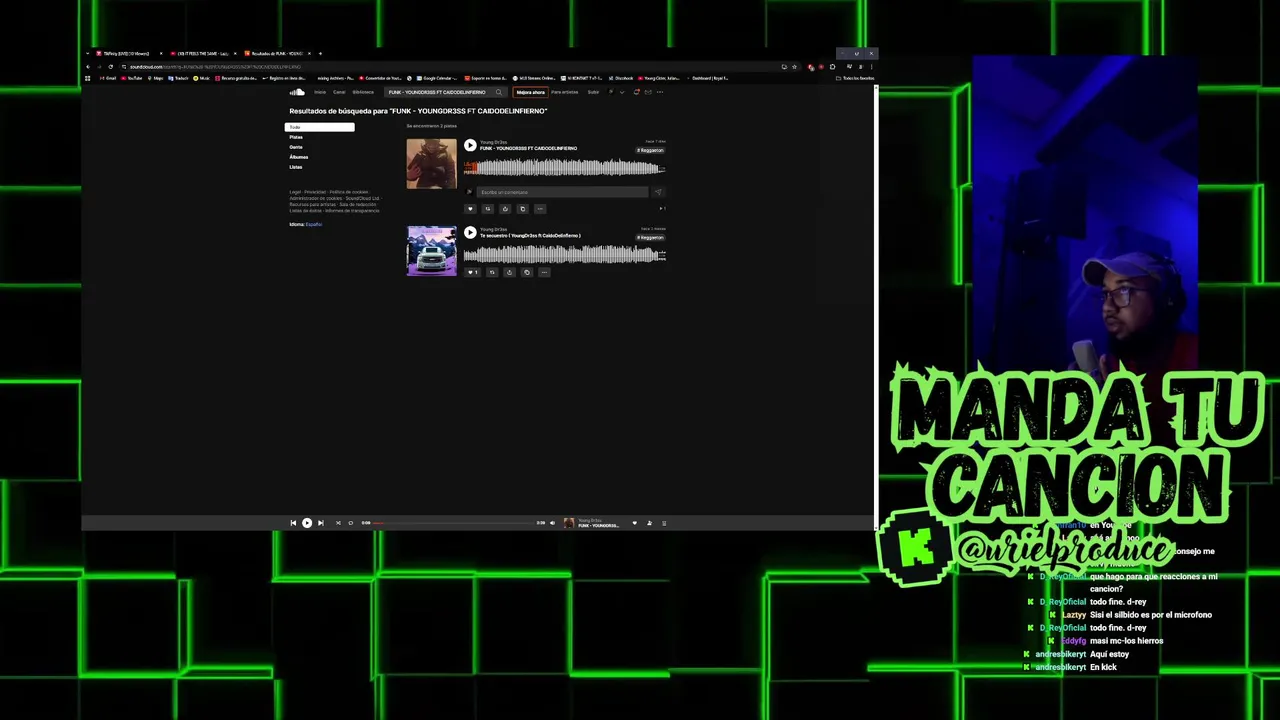
Task: Skip to next track in player
Action: point(320,523)
